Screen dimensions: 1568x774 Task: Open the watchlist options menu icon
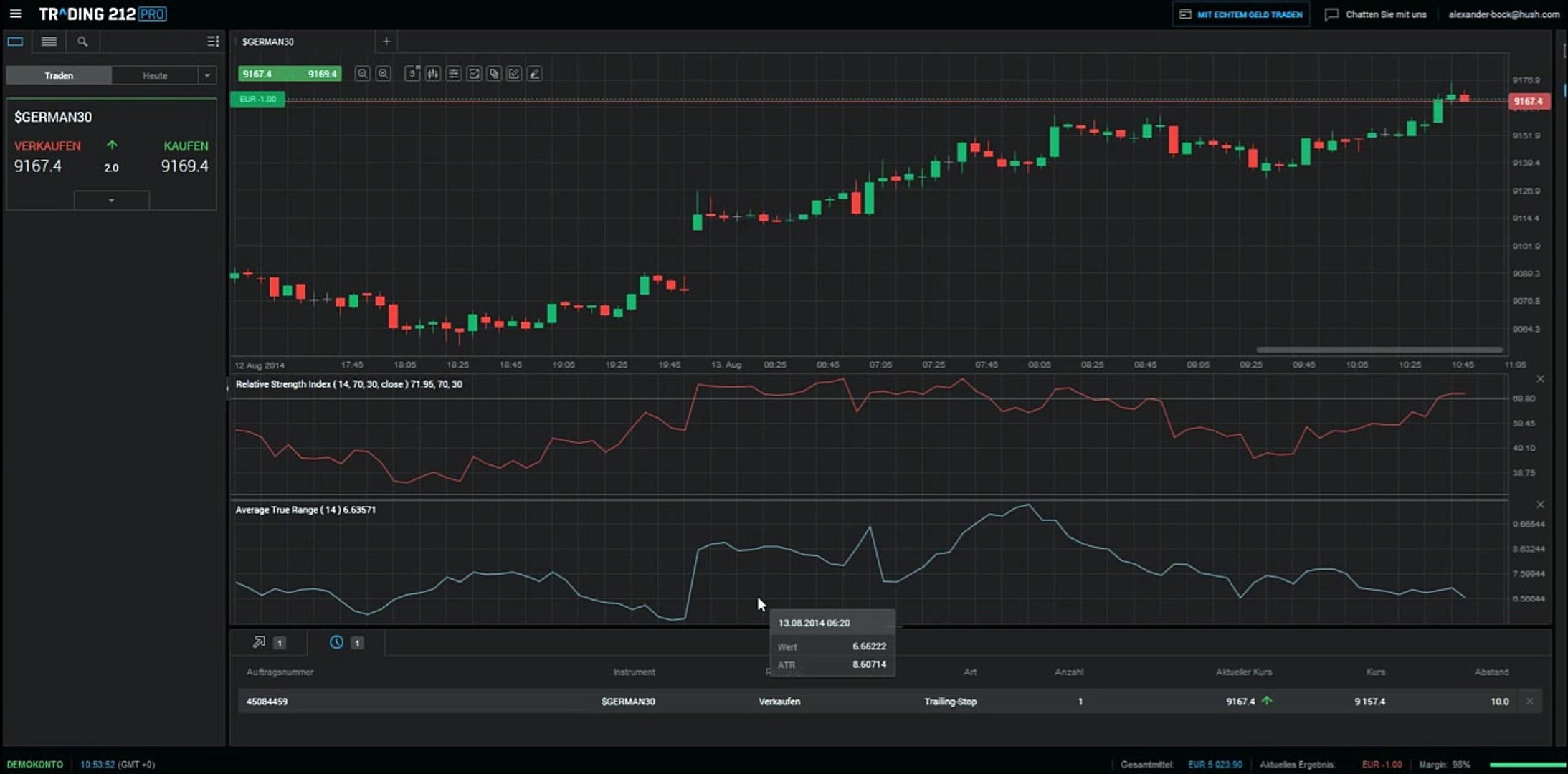click(x=212, y=42)
